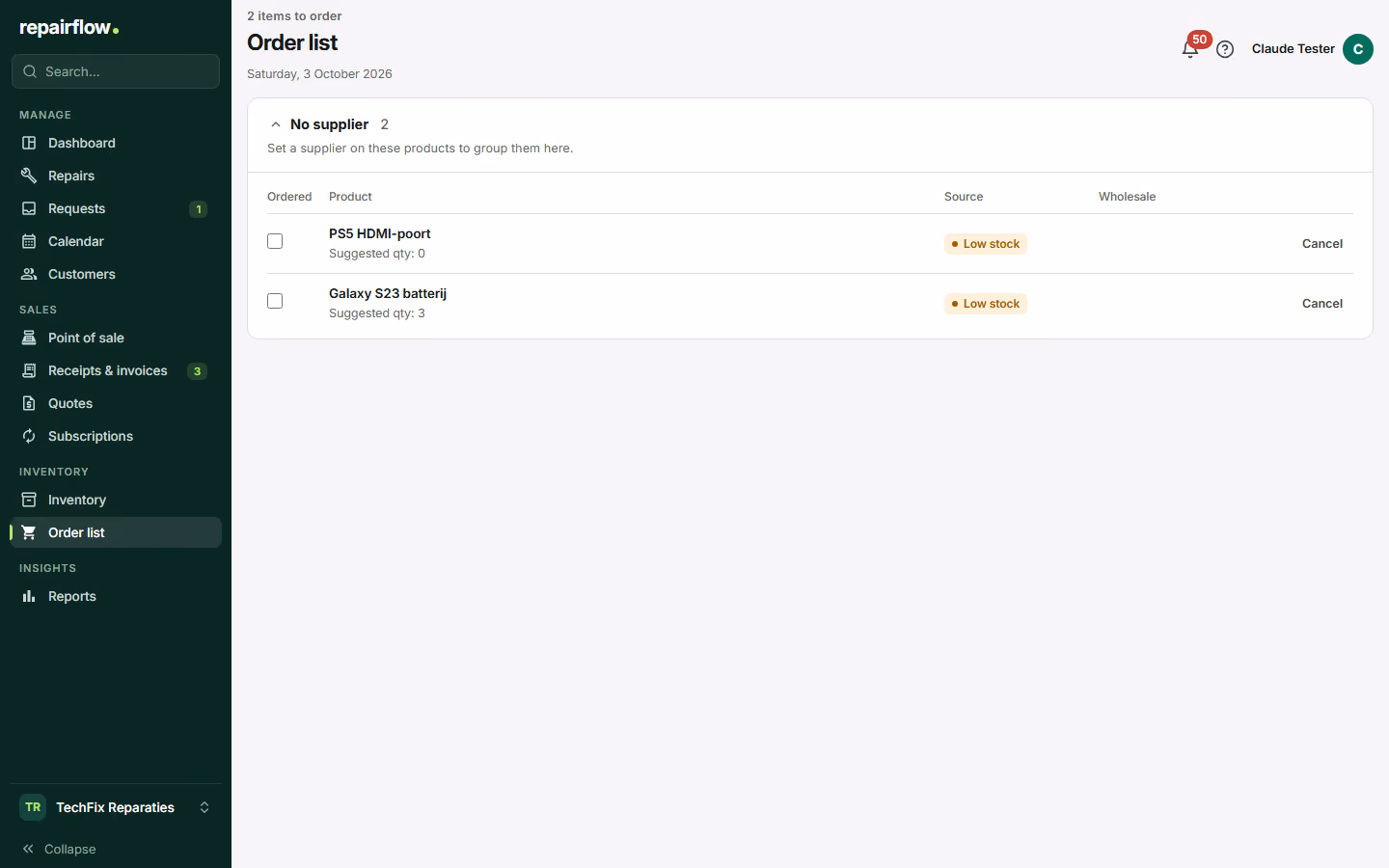Click the Quotes document icon

coord(29,403)
